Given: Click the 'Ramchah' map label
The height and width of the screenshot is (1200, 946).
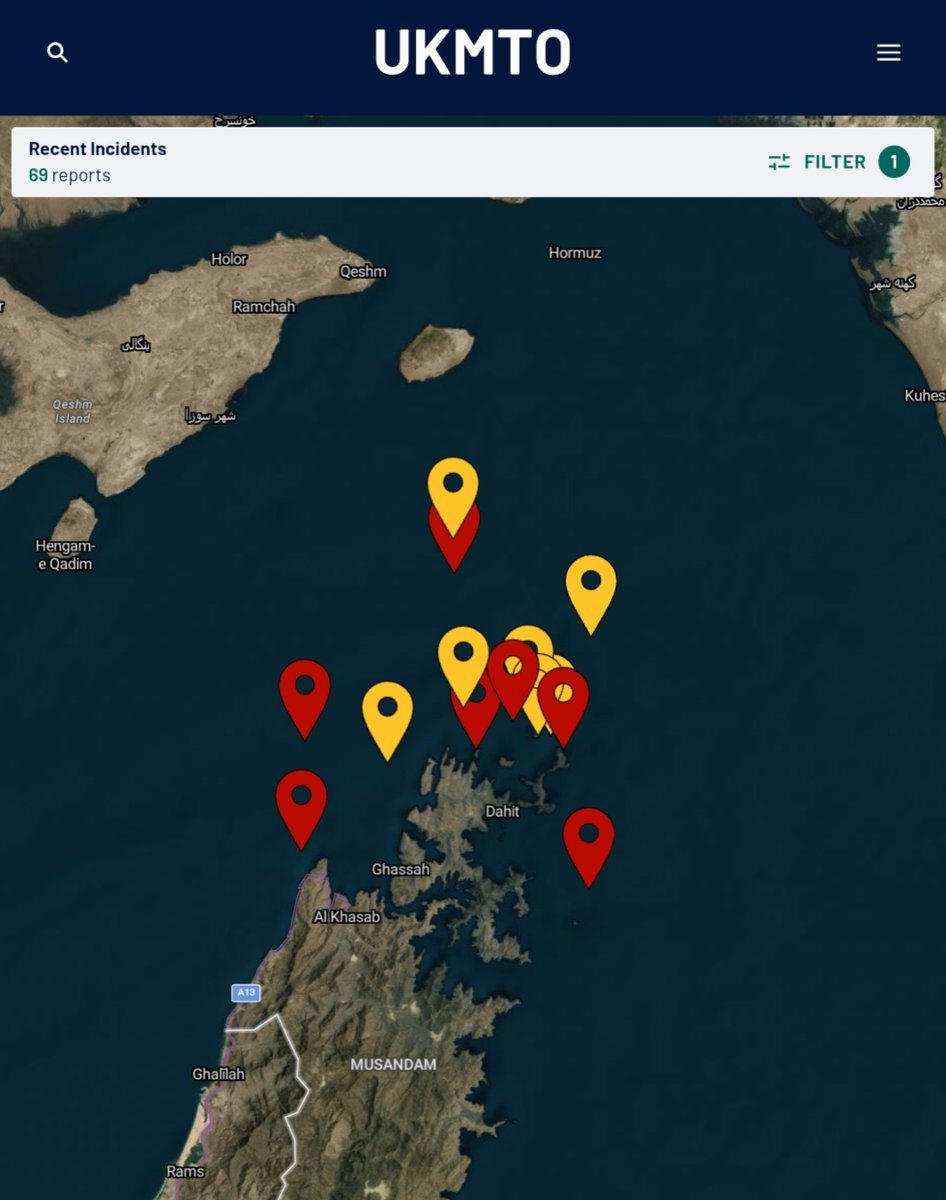Looking at the screenshot, I should (264, 307).
